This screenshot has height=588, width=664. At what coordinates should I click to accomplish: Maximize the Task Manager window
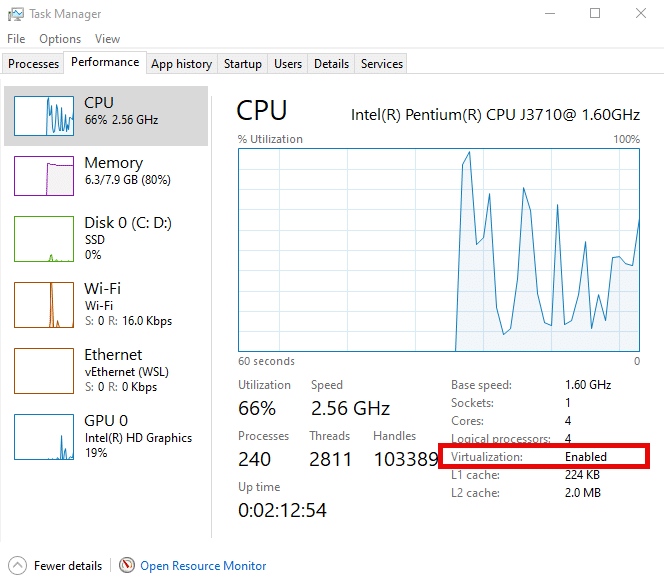[x=595, y=14]
